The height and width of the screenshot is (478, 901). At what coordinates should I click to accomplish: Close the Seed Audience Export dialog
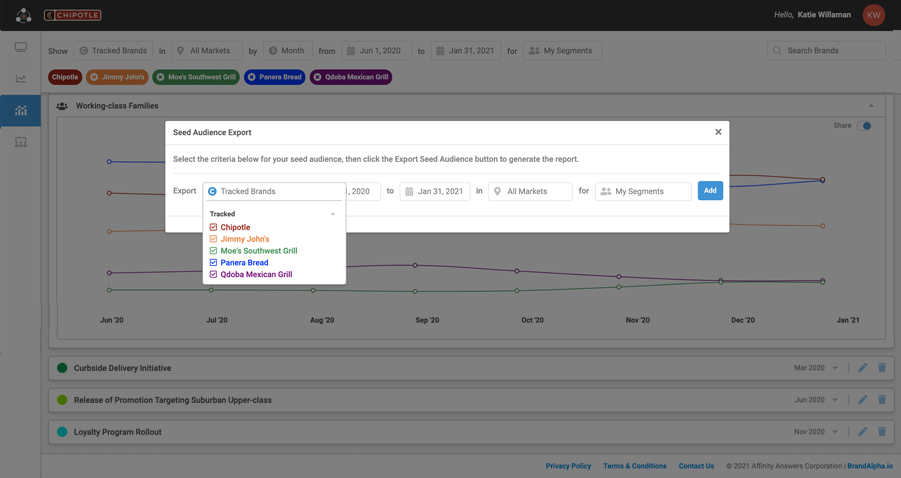[x=718, y=132]
